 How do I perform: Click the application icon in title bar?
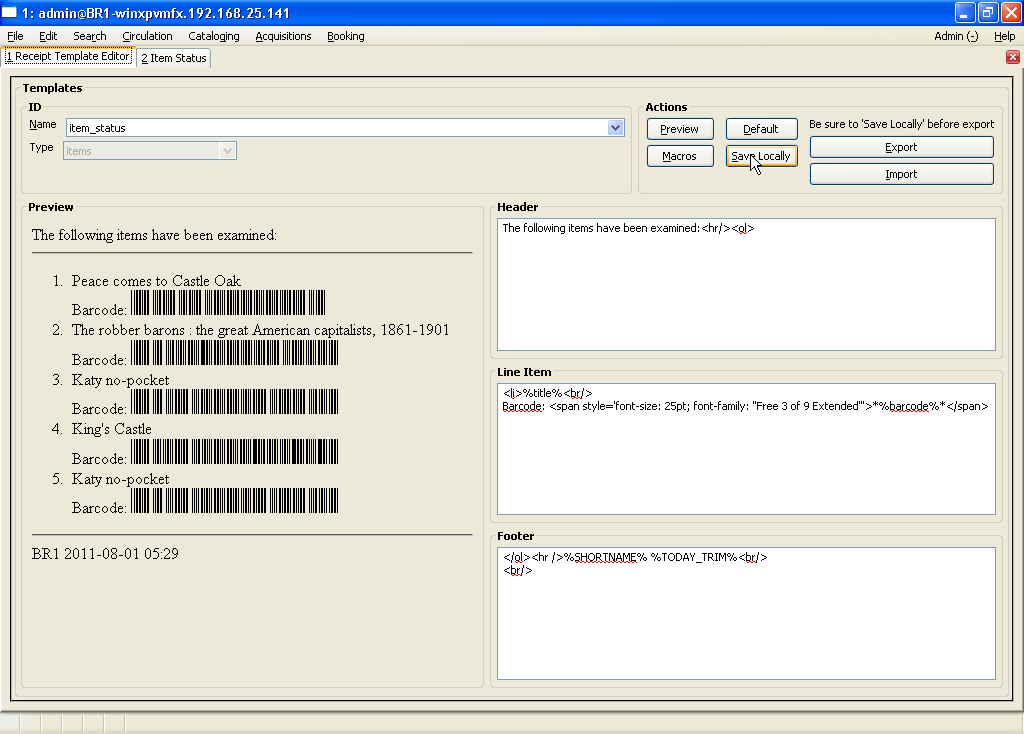(x=11, y=12)
